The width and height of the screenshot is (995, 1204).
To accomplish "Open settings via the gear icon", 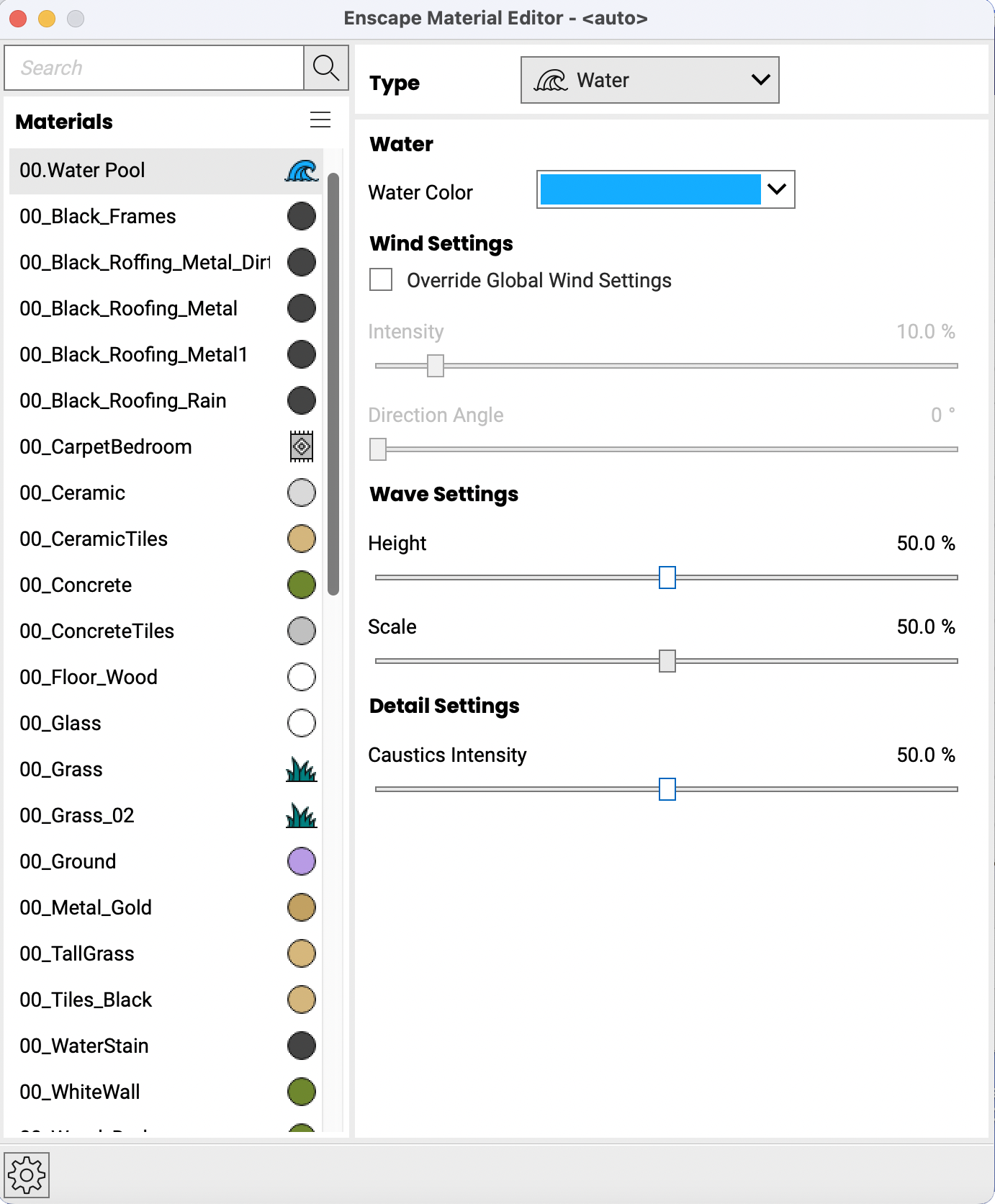I will pyautogui.click(x=27, y=1175).
